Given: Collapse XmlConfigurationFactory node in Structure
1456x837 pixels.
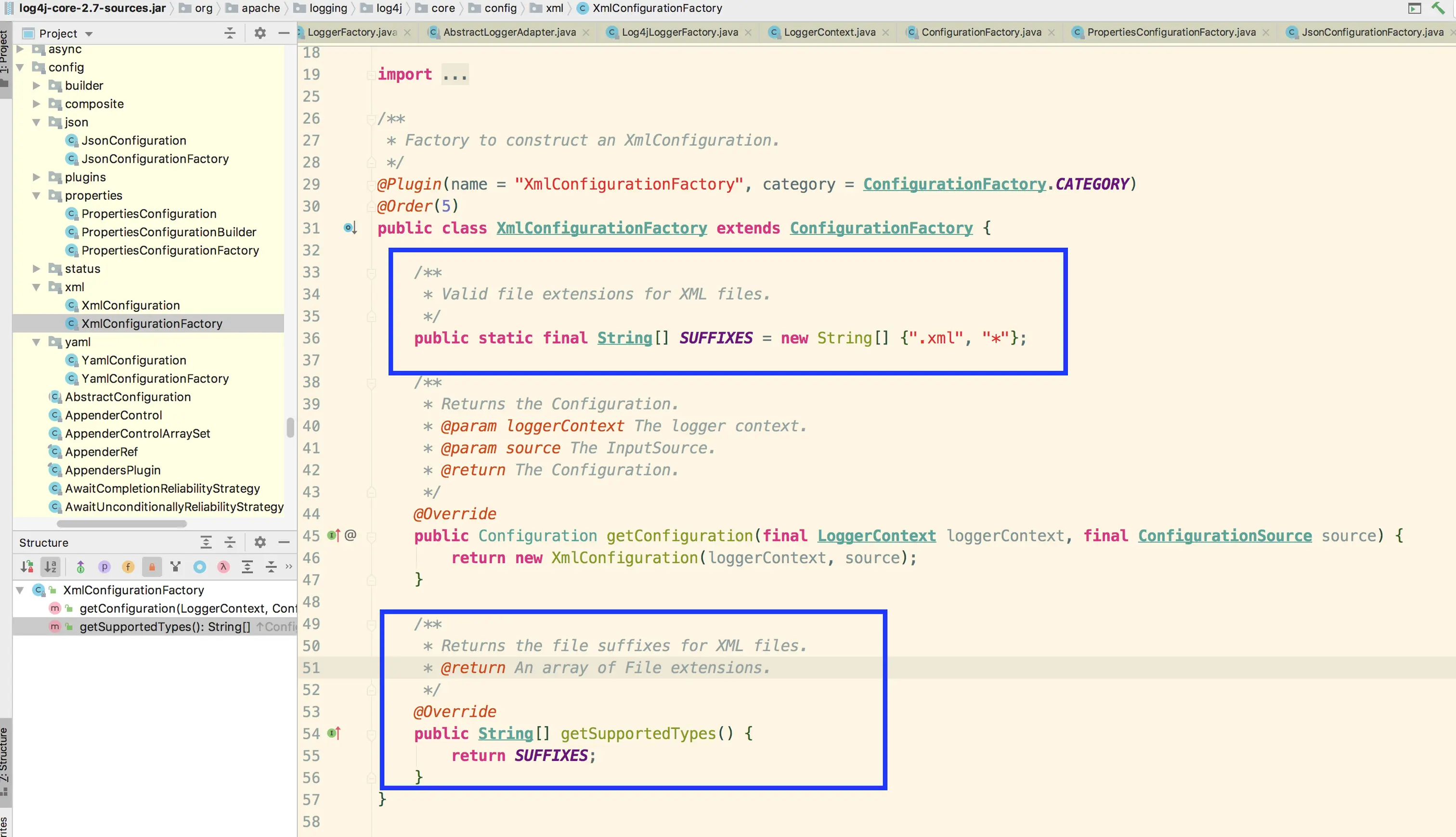Looking at the screenshot, I should [20, 590].
